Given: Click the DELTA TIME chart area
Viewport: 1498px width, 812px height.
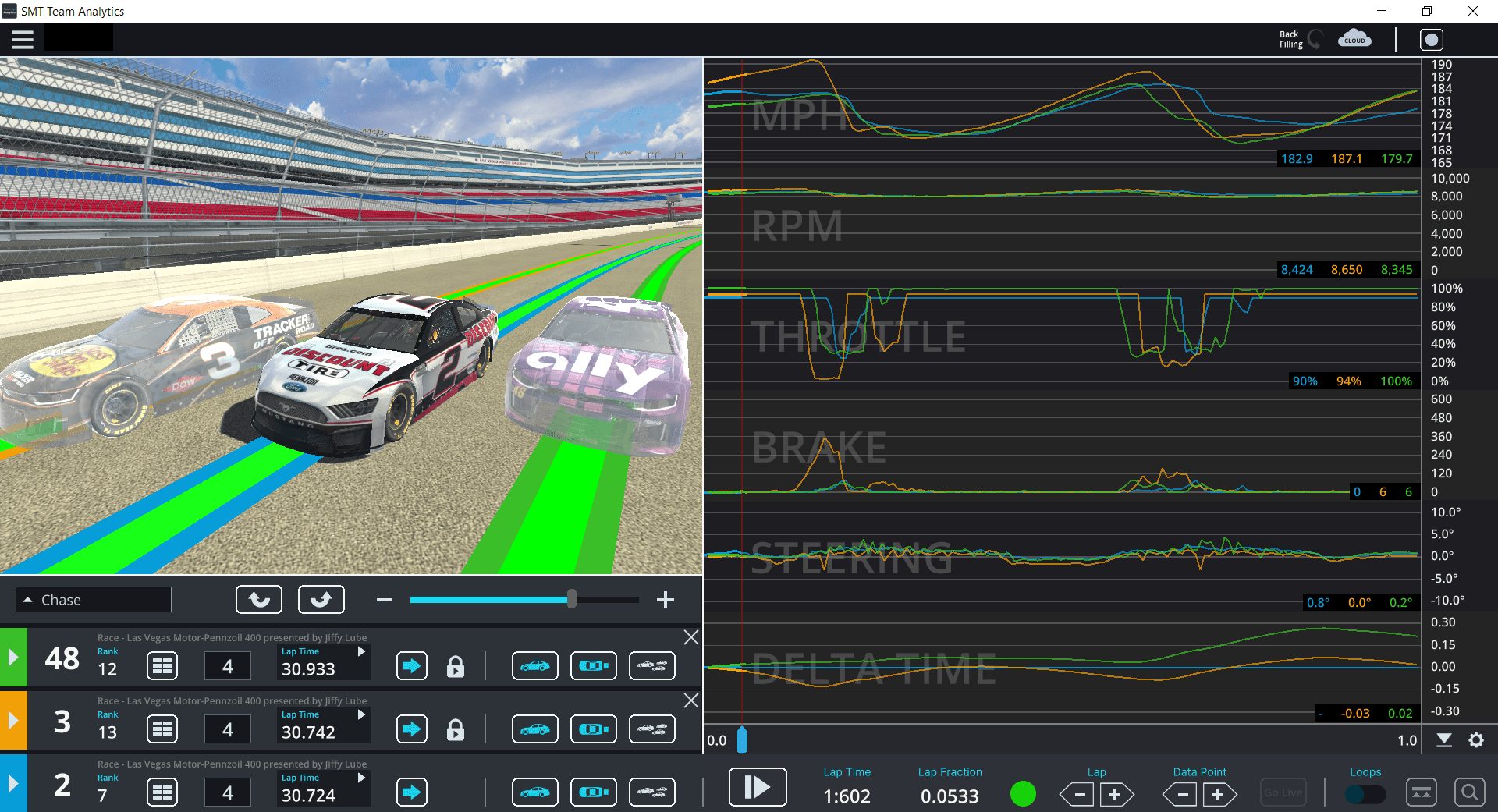Looking at the screenshot, I should (x=1061, y=669).
